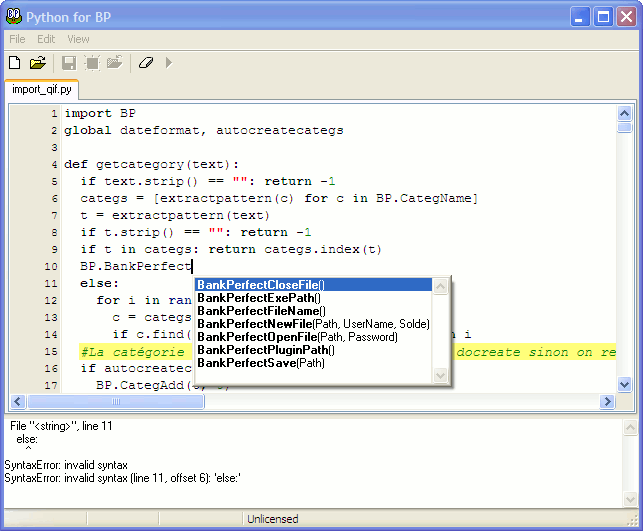Click line number 10 in gutter
The height and width of the screenshot is (531, 643).
(x=51, y=267)
